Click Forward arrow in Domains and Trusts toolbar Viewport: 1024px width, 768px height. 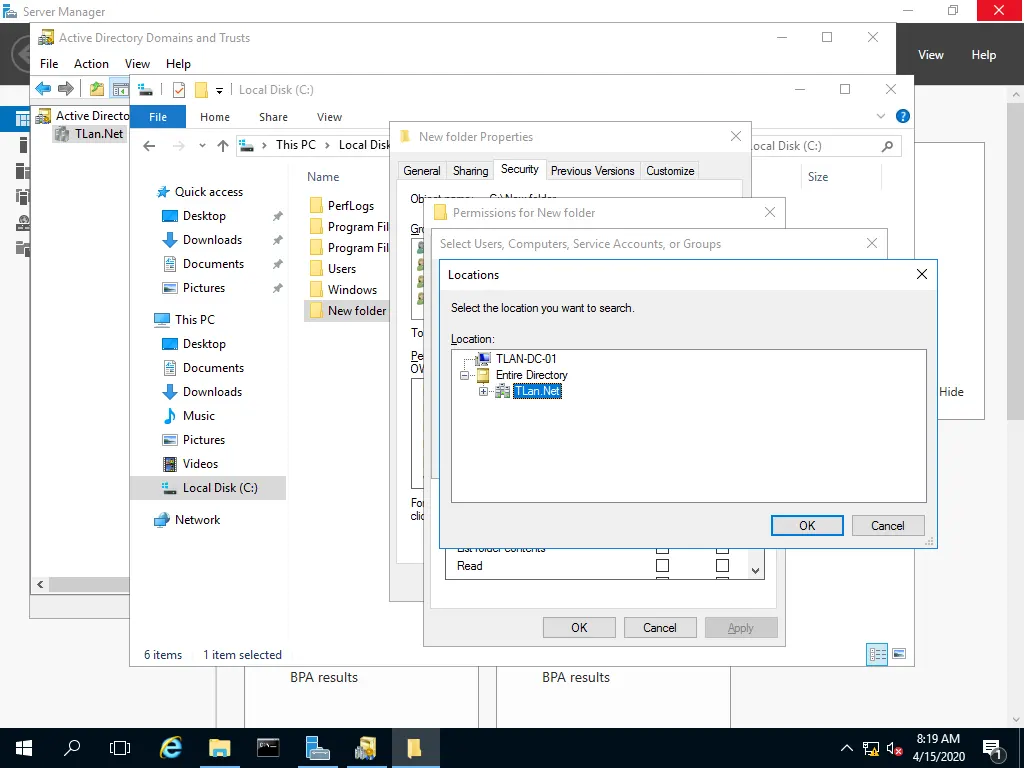[65, 88]
